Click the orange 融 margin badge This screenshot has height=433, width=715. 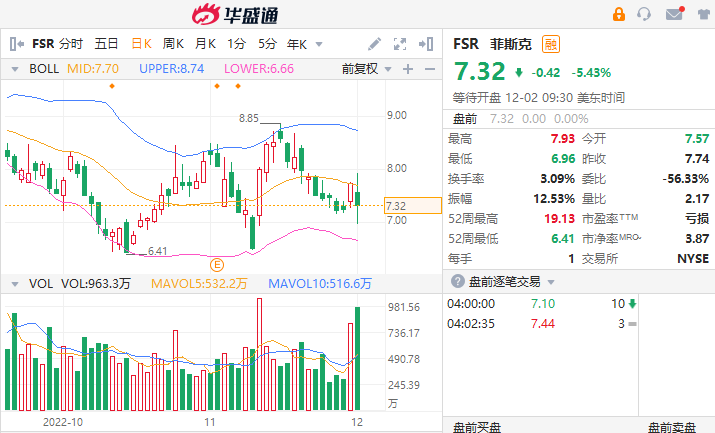click(551, 44)
